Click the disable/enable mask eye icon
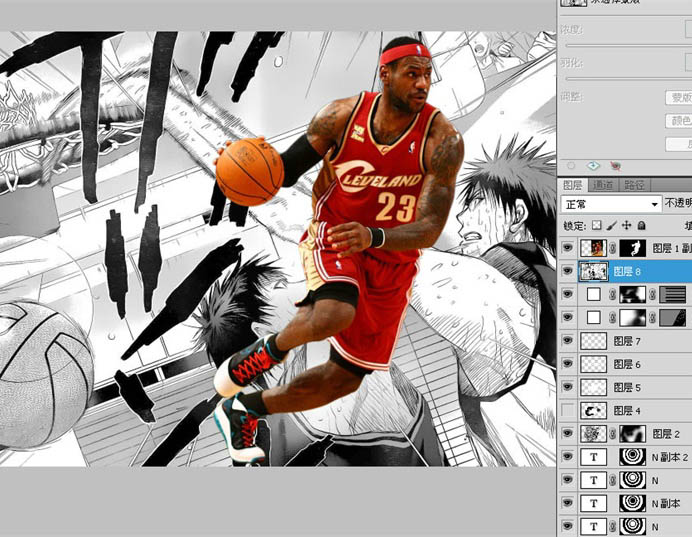 (616, 166)
